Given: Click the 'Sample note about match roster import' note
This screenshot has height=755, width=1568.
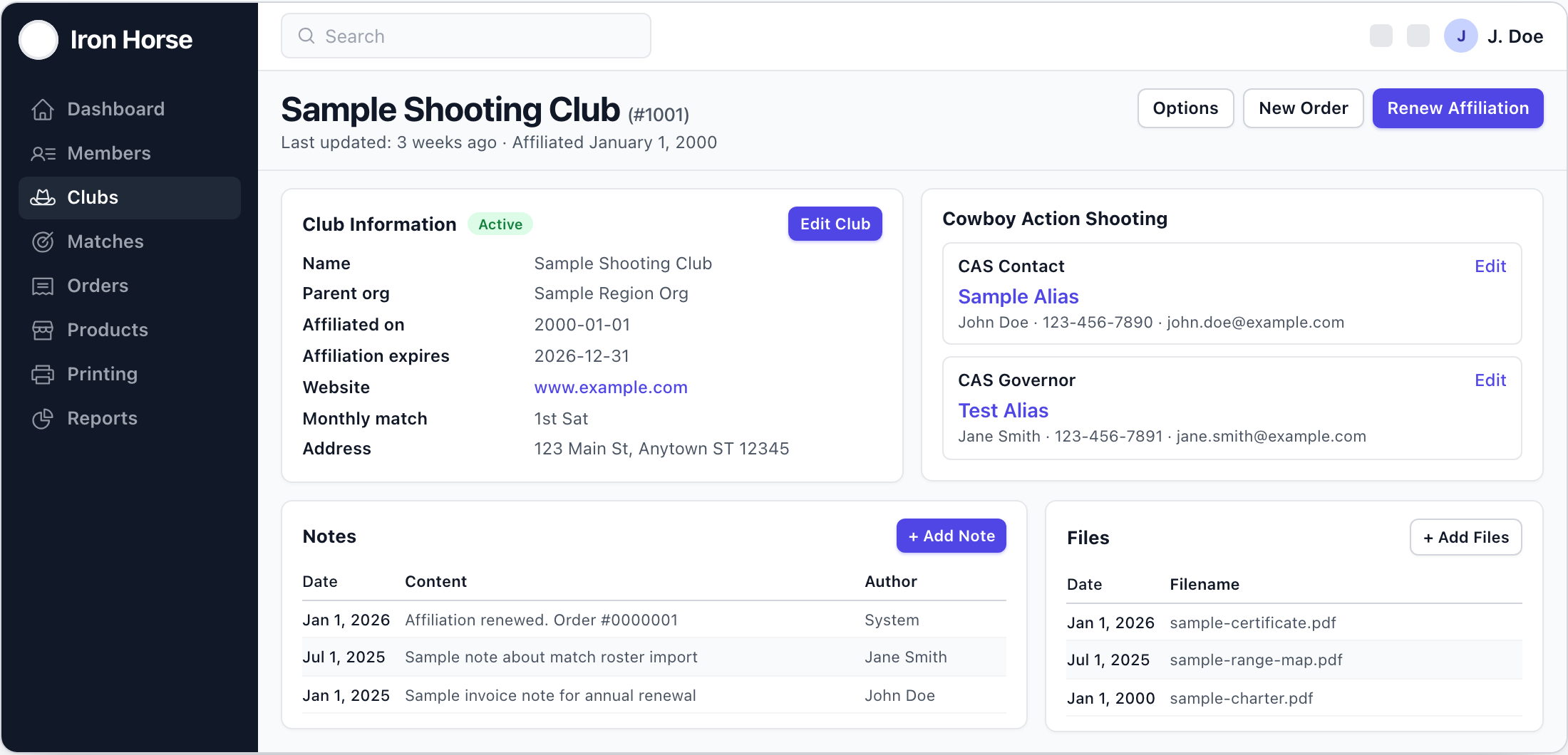Looking at the screenshot, I should 551,657.
